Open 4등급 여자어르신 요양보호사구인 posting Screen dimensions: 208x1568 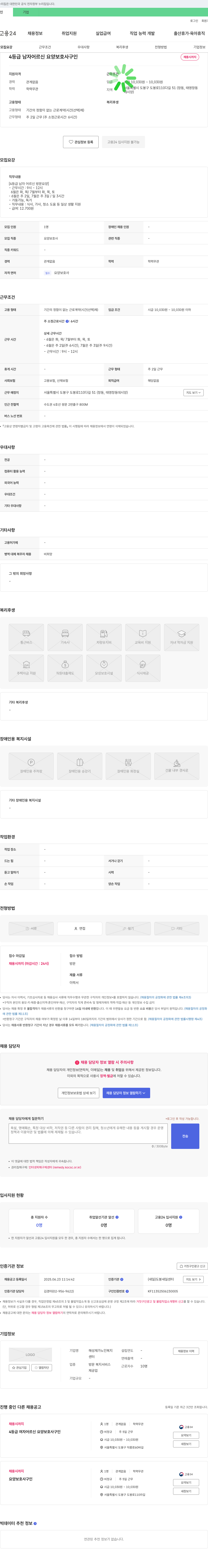tap(35, 1432)
